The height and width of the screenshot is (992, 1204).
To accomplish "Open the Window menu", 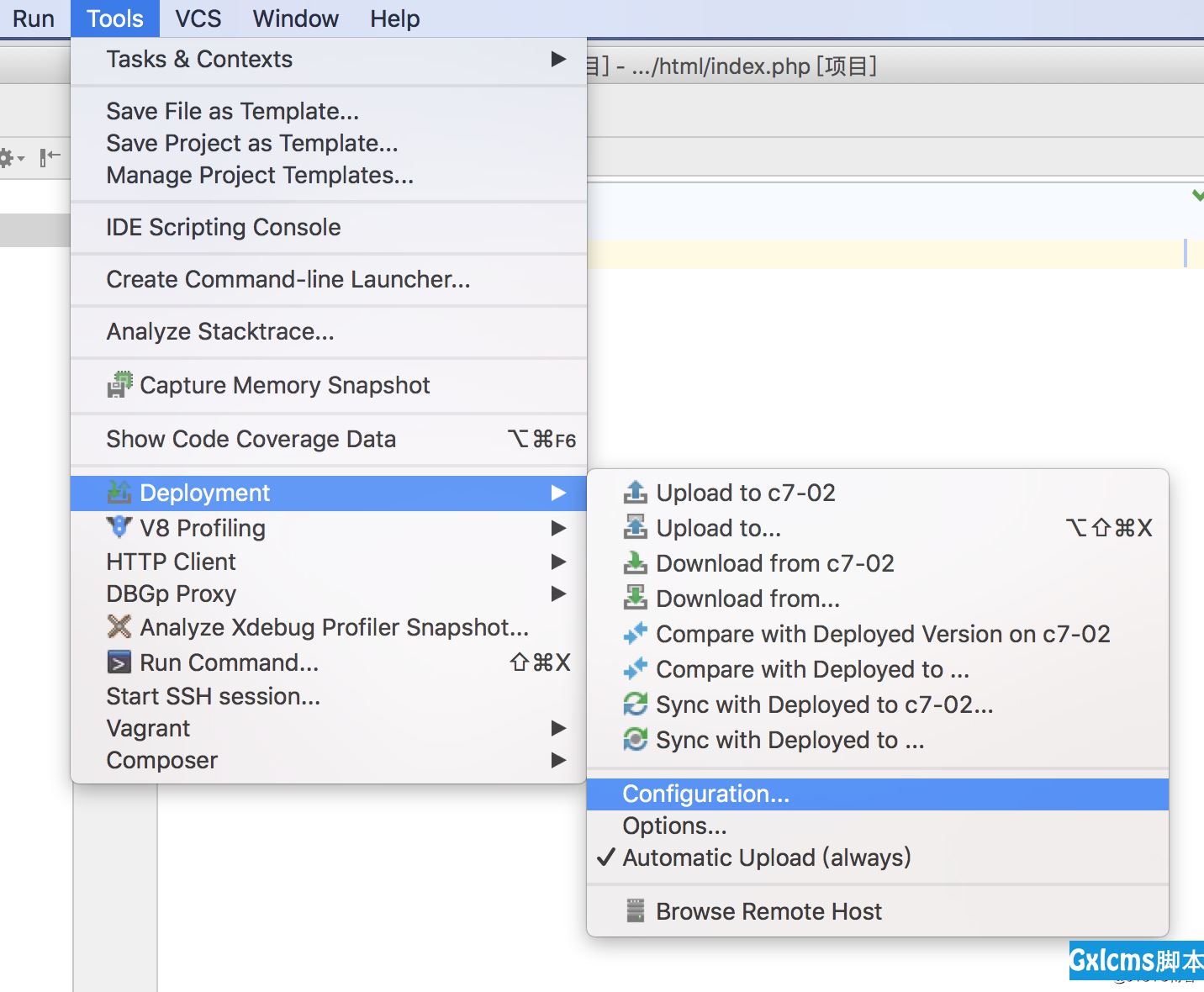I will 296,18.
